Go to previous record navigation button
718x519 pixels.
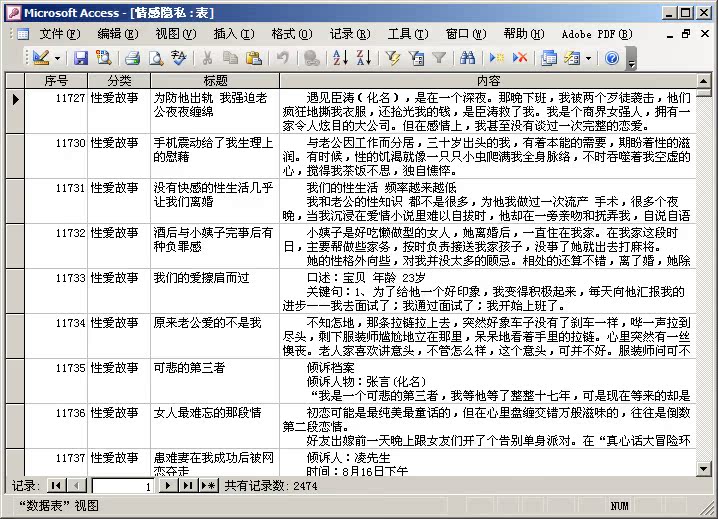pyautogui.click(x=76, y=486)
